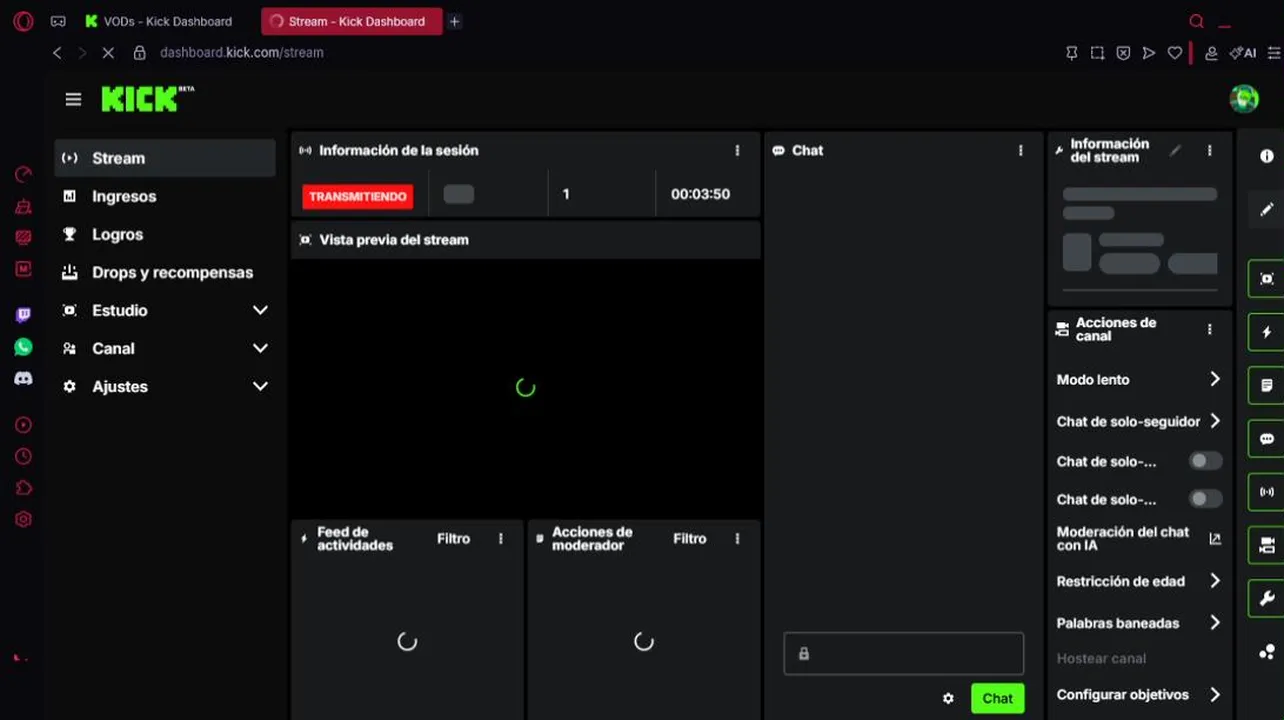Viewport: 1284px width, 720px height.
Task: Toggle the camera channel-actions widget in right rail
Action: (x=1266, y=545)
